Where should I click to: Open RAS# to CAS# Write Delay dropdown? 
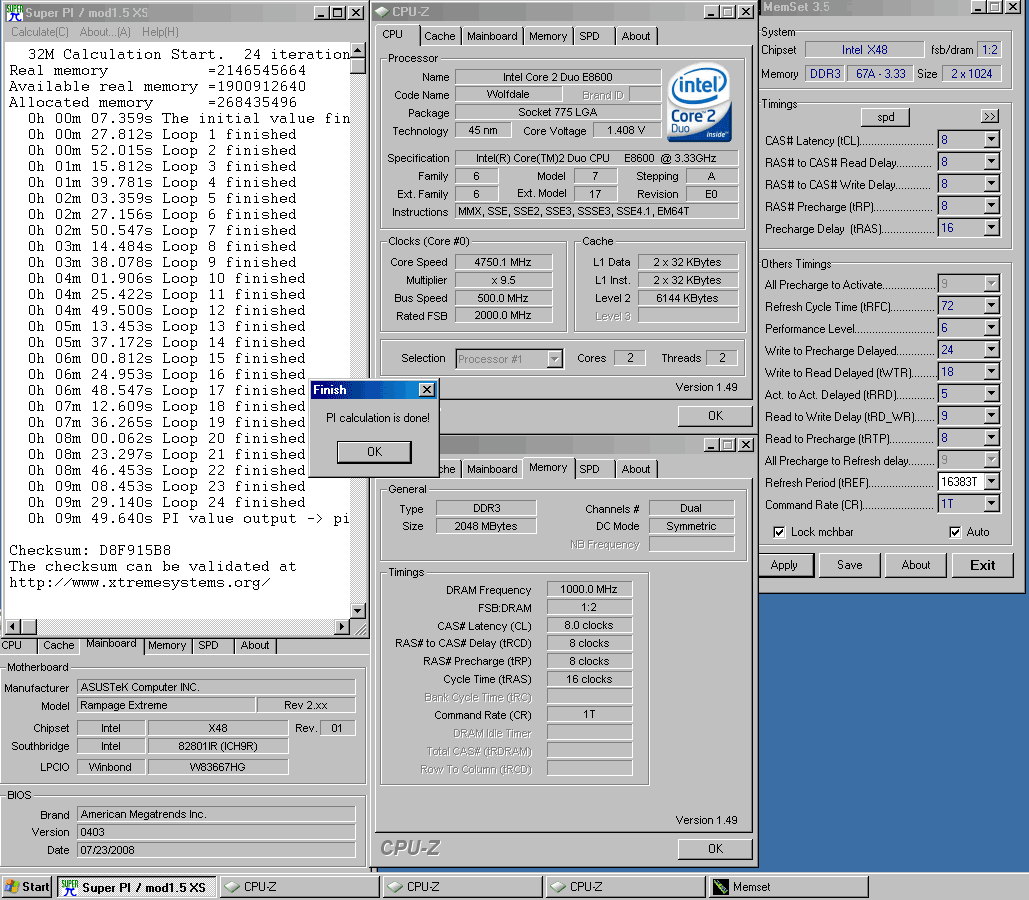click(992, 183)
